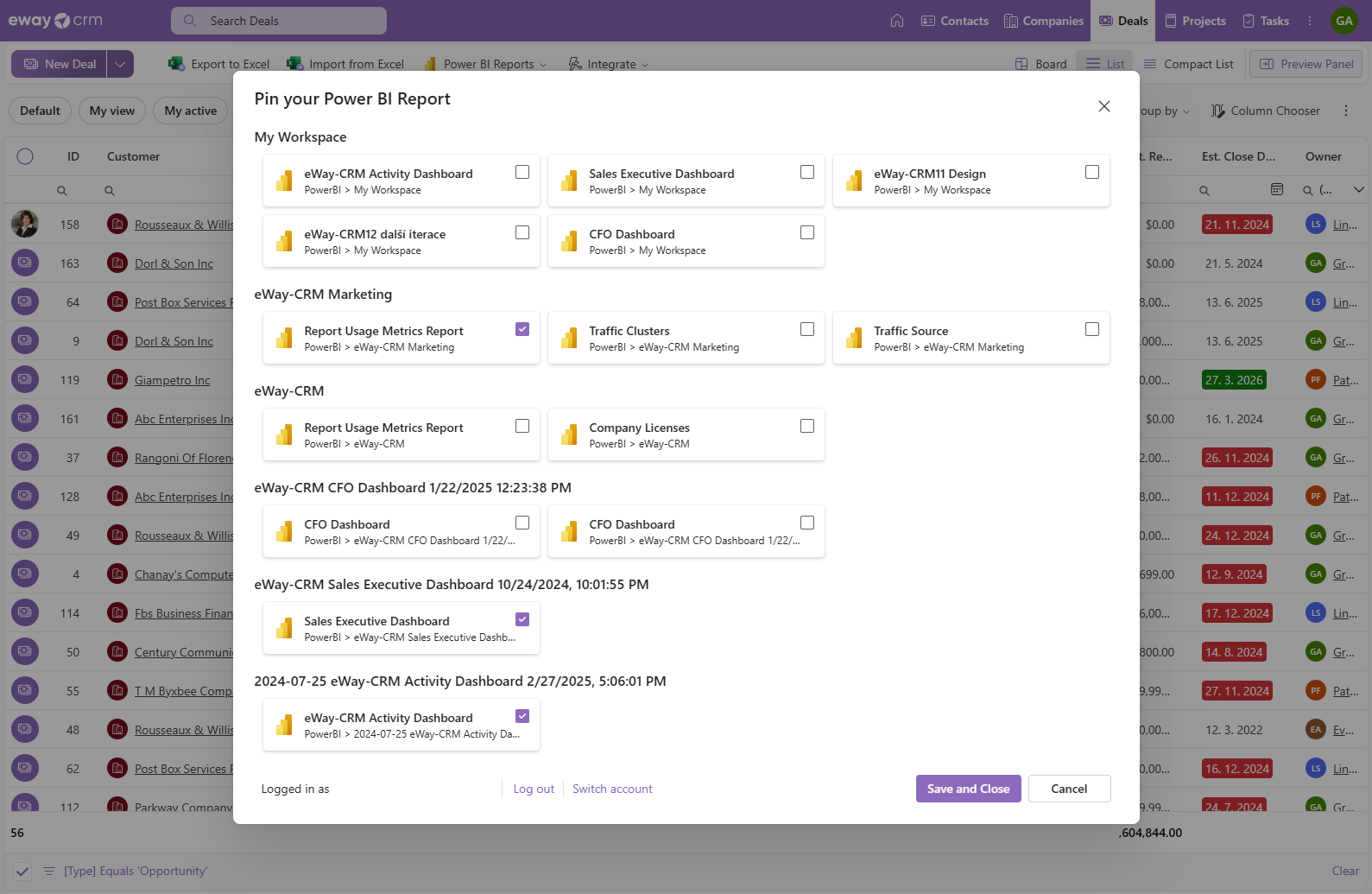Click the Power BI icon on Company Licenses card

[x=569, y=434]
